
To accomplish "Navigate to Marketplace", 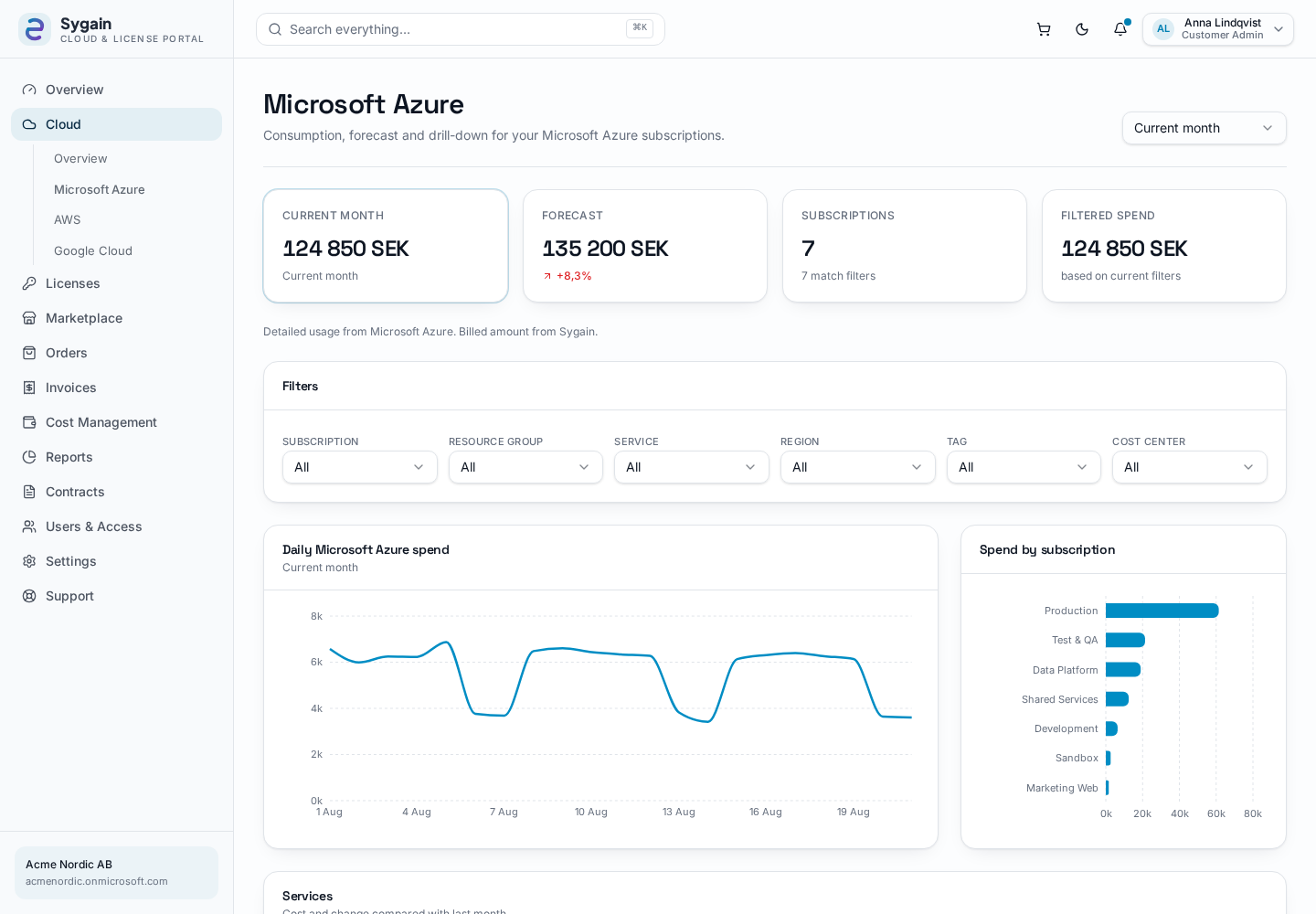I will coord(116,318).
